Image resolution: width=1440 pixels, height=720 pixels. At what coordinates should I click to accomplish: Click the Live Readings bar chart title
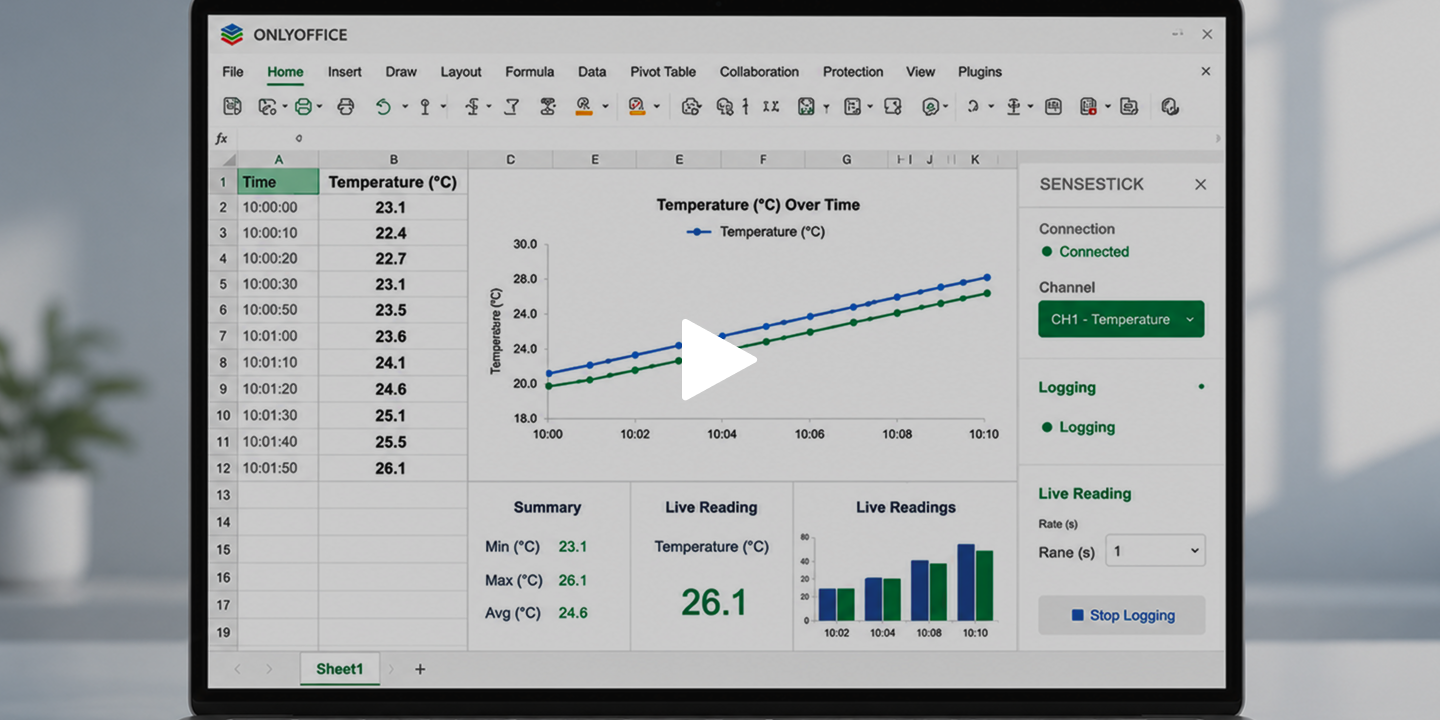point(906,508)
